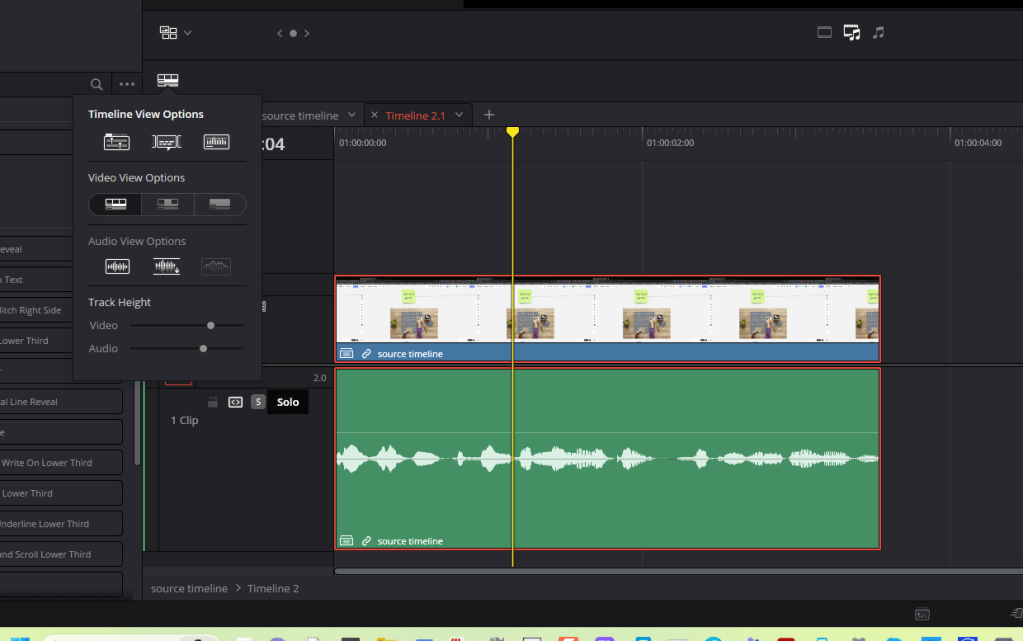Open the effects search magnifier
1023x641 pixels.
(x=97, y=84)
